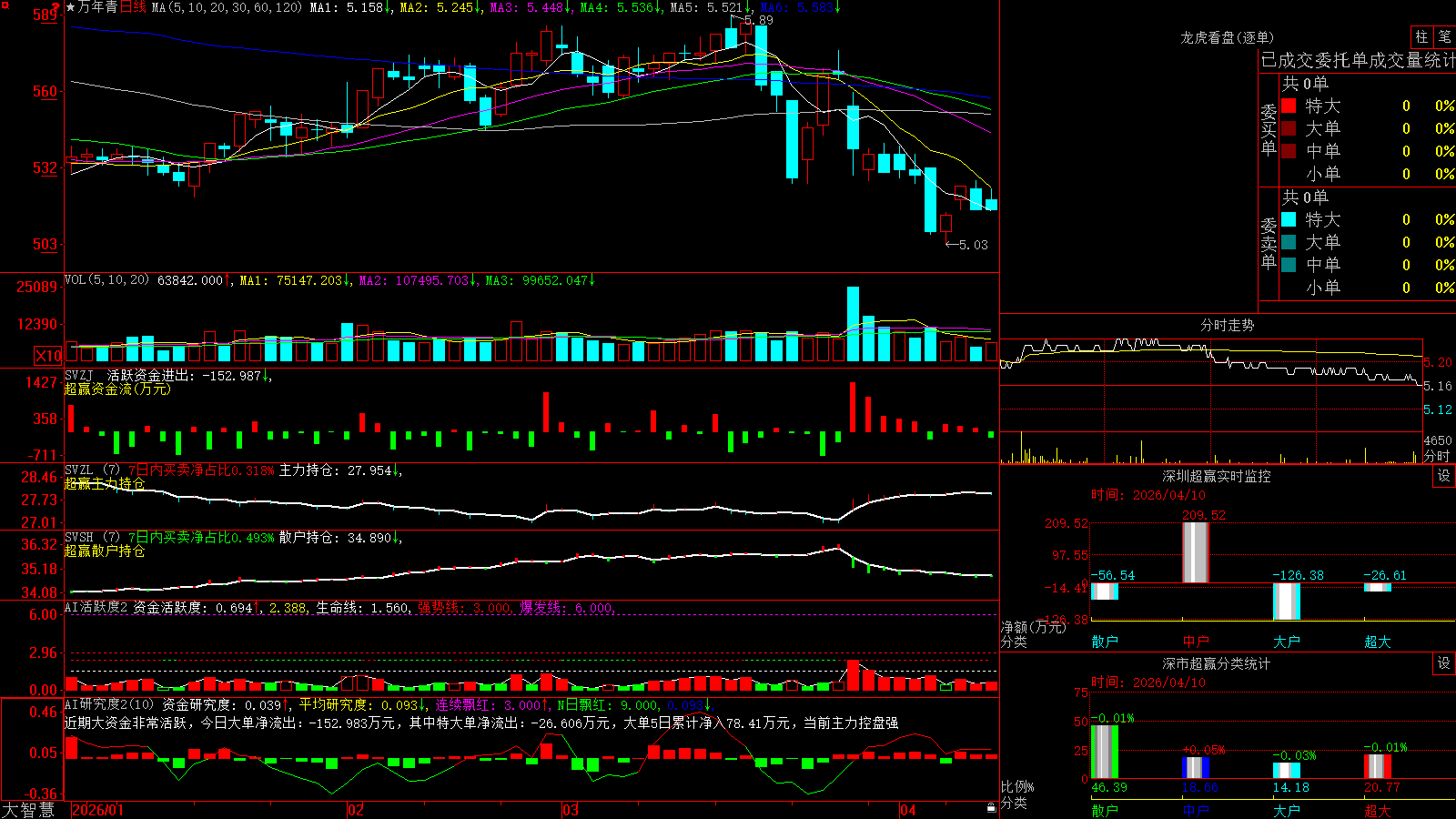Viewport: 1456px width, 819px height.
Task: Click the cyan 特大 swatch under 委卖单
Action: pyautogui.click(x=1289, y=219)
